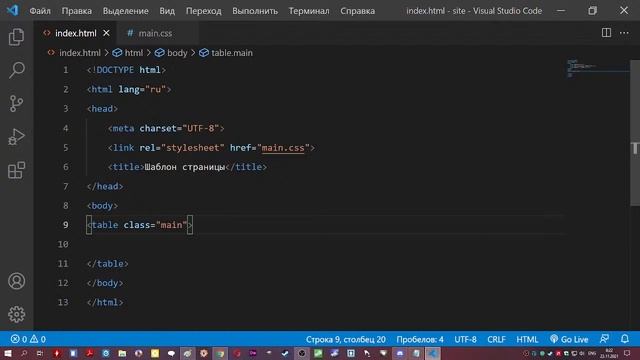Click the closing </head> tag

point(105,187)
